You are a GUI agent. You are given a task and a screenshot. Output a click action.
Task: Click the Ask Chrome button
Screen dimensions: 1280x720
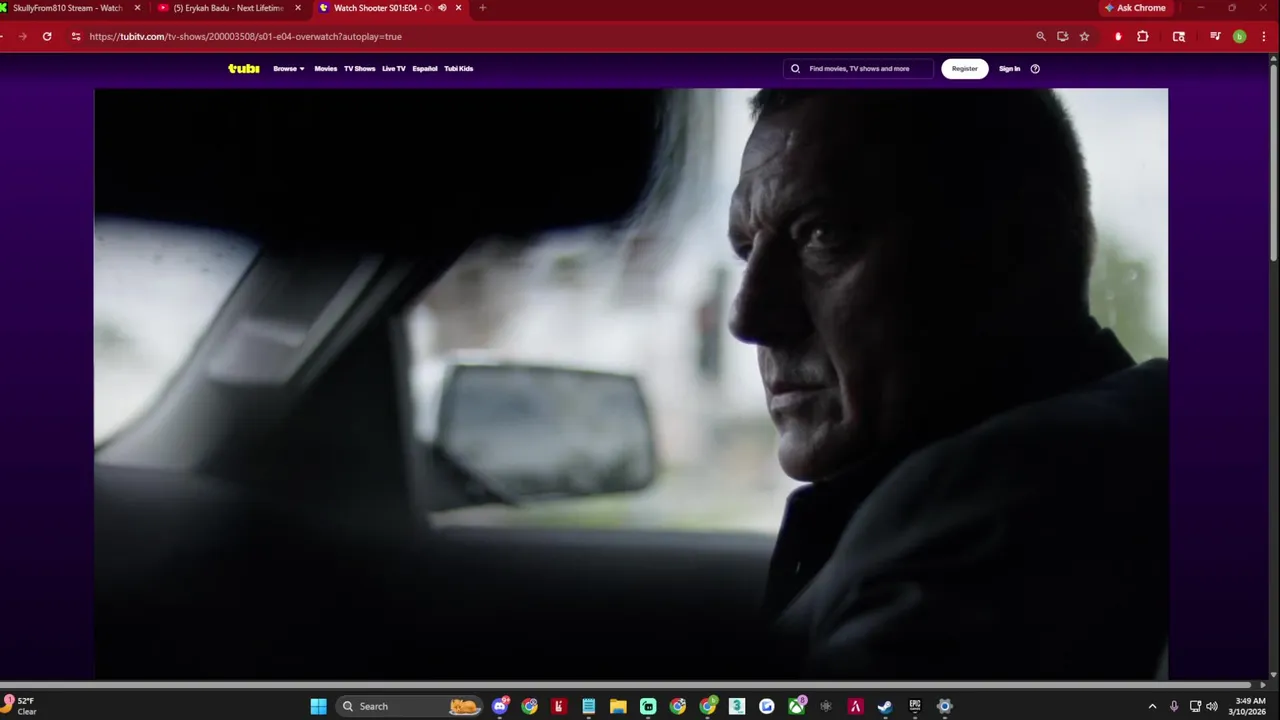pos(1135,8)
